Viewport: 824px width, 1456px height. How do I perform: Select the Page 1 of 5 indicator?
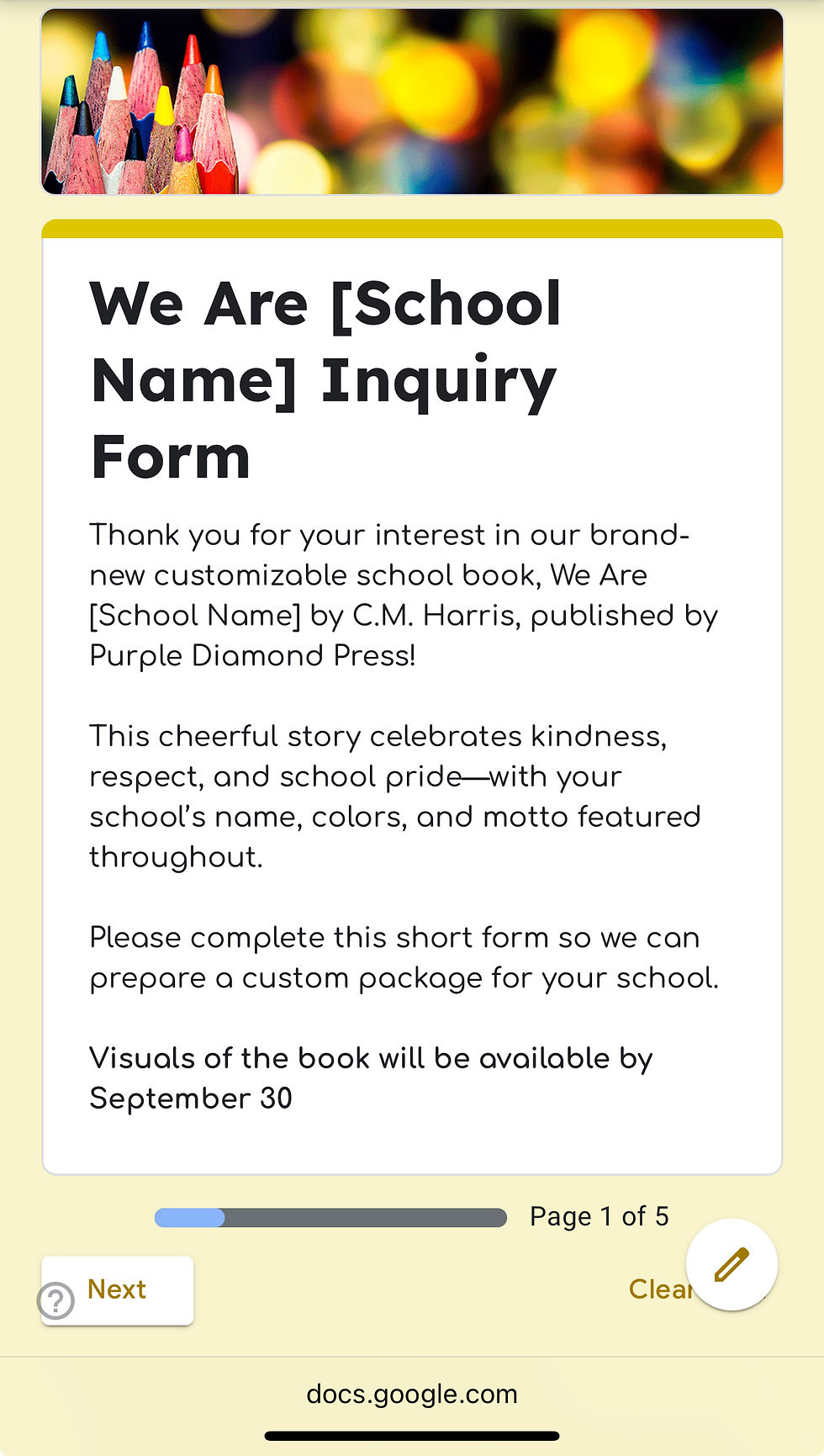[x=599, y=1216]
